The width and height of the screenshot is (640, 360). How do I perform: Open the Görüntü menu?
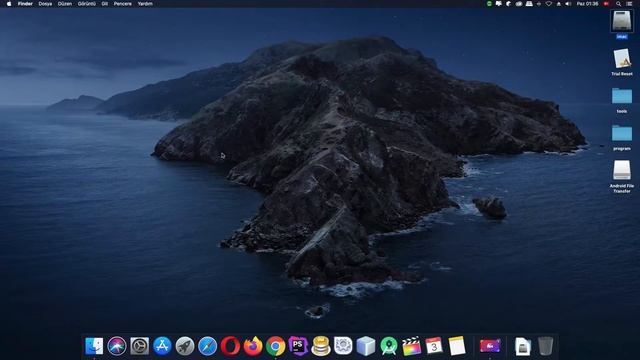coord(87,4)
